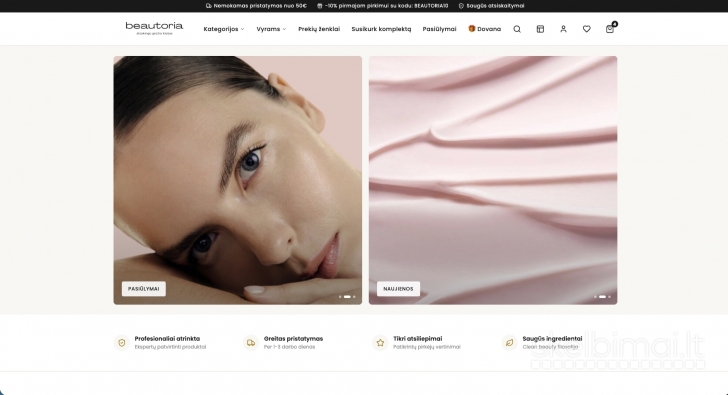The height and width of the screenshot is (395, 728).
Task: Click the NAUJIENOS button on cream banner
Action: click(398, 289)
